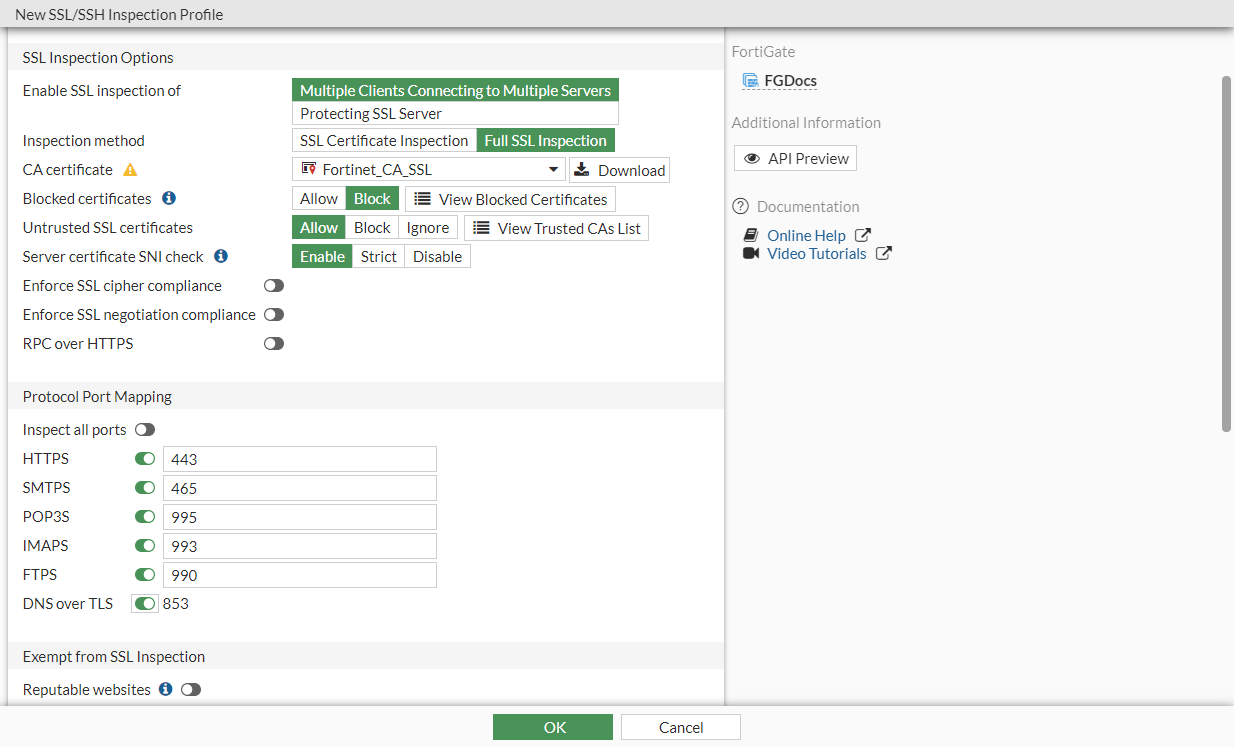Select Strict for Server certificate SNI check

(x=378, y=256)
